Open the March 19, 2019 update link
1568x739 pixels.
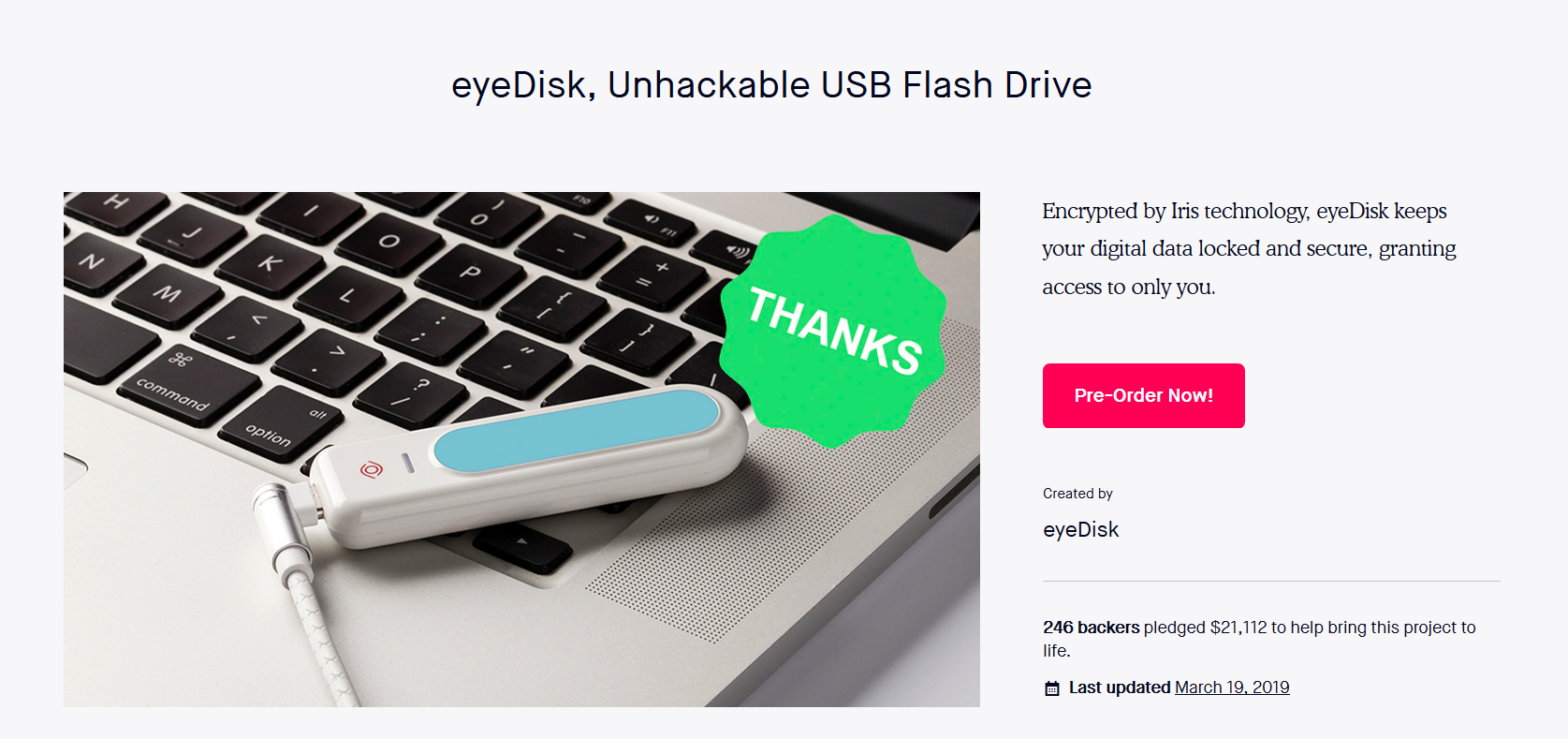click(1232, 687)
